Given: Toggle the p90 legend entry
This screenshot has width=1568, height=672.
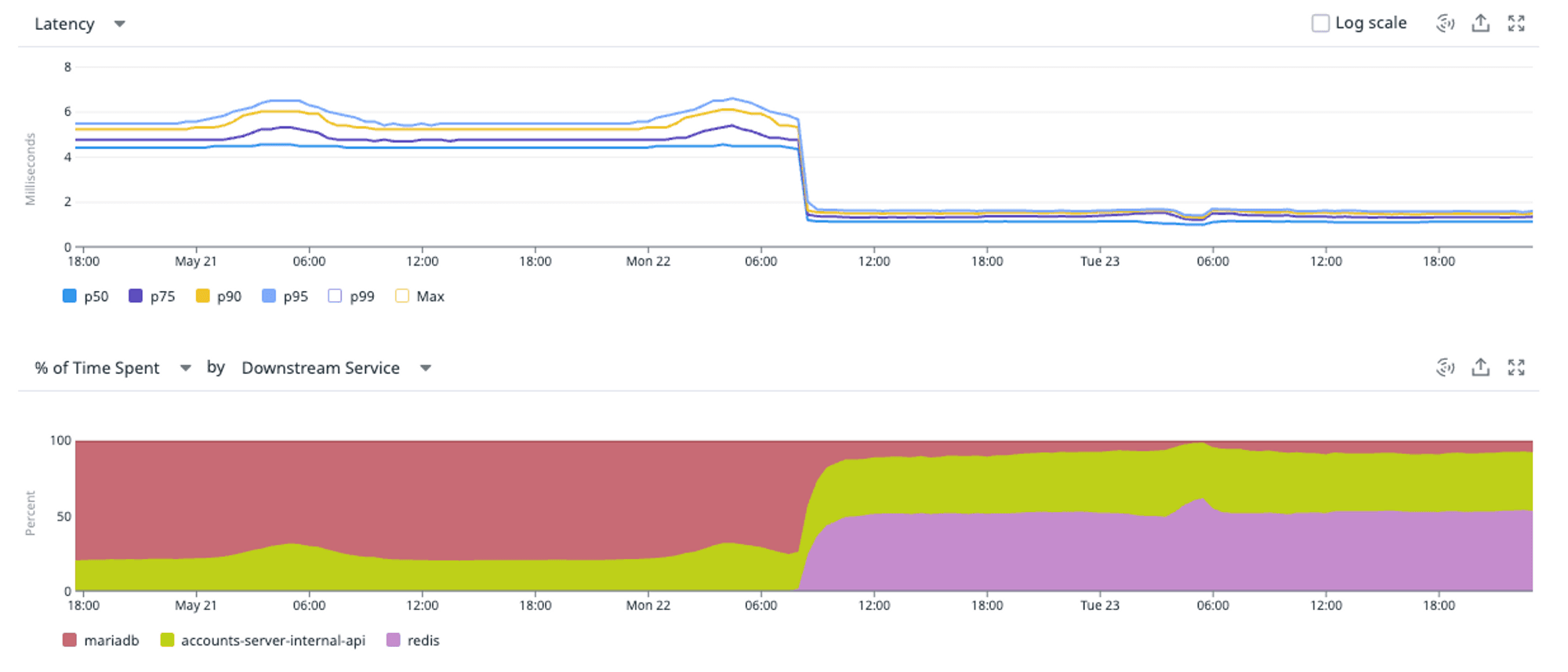Looking at the screenshot, I should coord(218,296).
